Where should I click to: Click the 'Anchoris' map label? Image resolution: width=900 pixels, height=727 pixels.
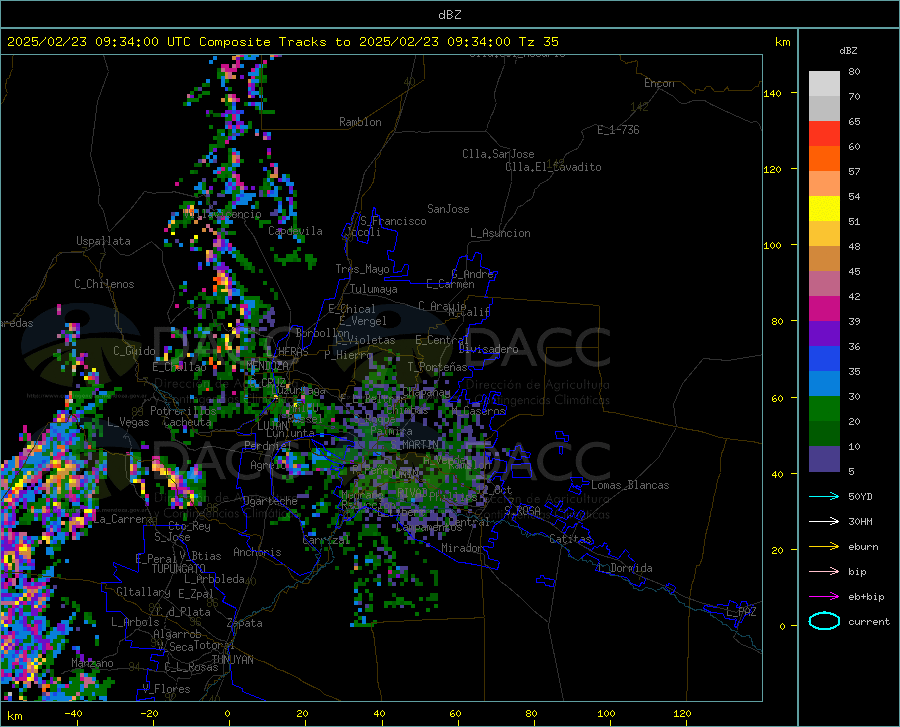(257, 552)
